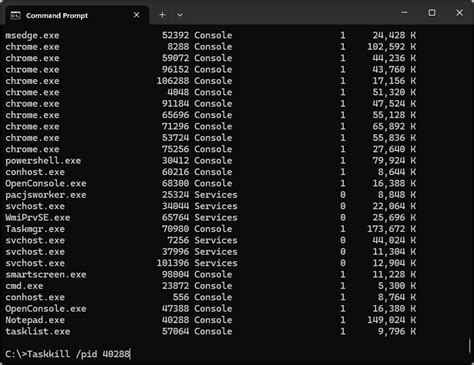
Task: Click the vertical scrollbar thumb
Action: (x=469, y=346)
